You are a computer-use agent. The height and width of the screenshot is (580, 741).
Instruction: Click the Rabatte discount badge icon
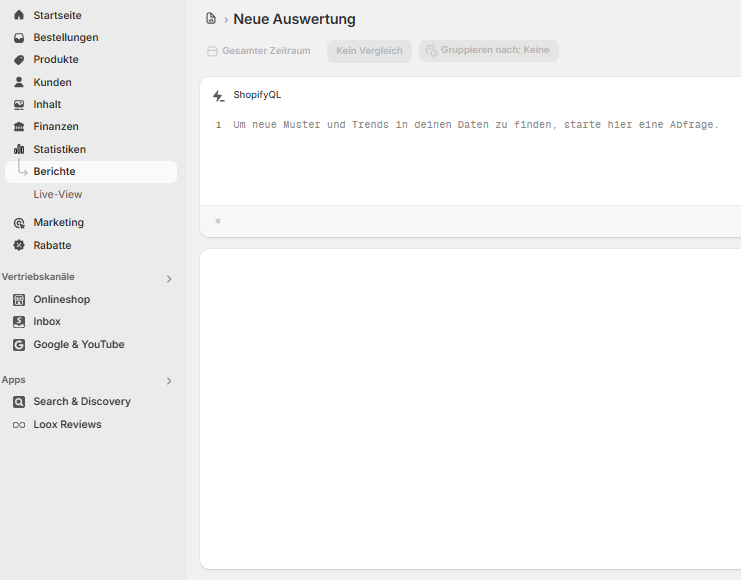19,245
